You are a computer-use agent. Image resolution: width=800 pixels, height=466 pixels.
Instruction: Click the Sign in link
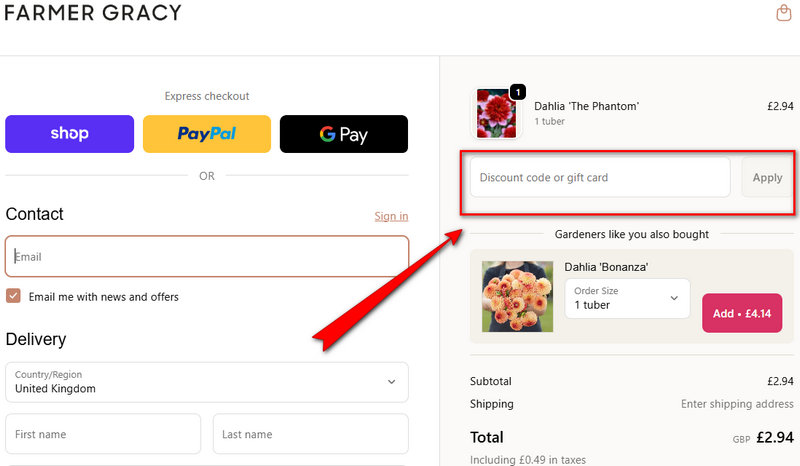coord(391,216)
